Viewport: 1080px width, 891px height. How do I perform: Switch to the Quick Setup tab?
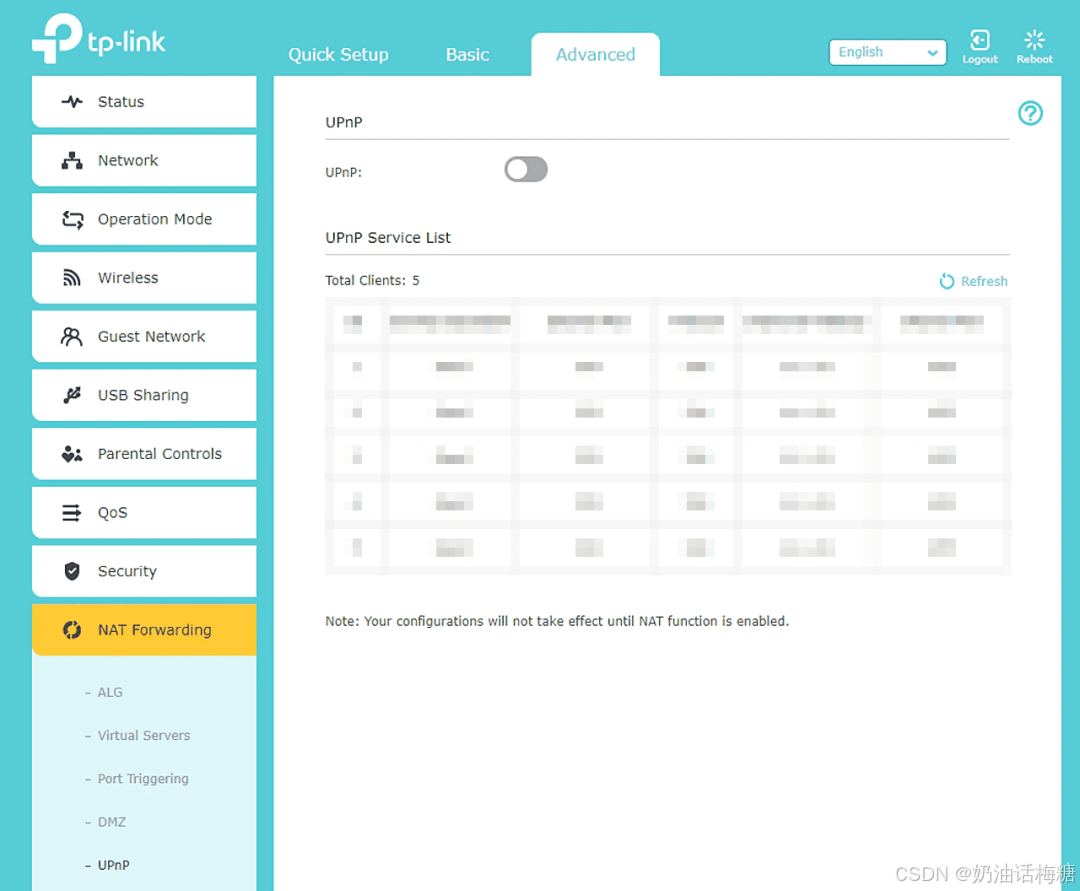click(338, 54)
